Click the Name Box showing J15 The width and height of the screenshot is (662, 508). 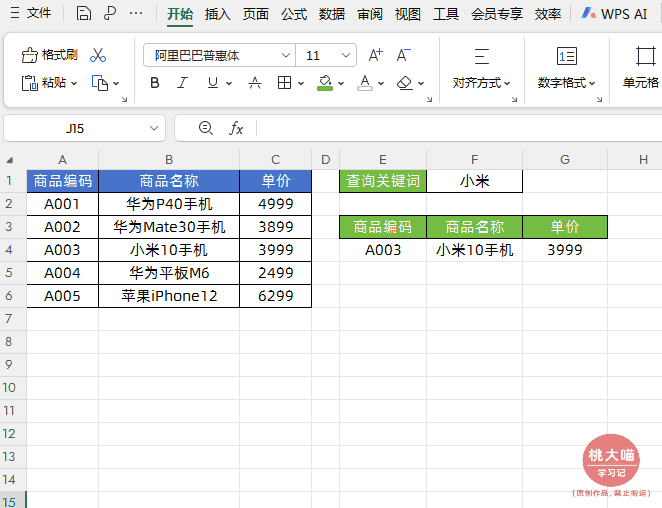coord(75,128)
